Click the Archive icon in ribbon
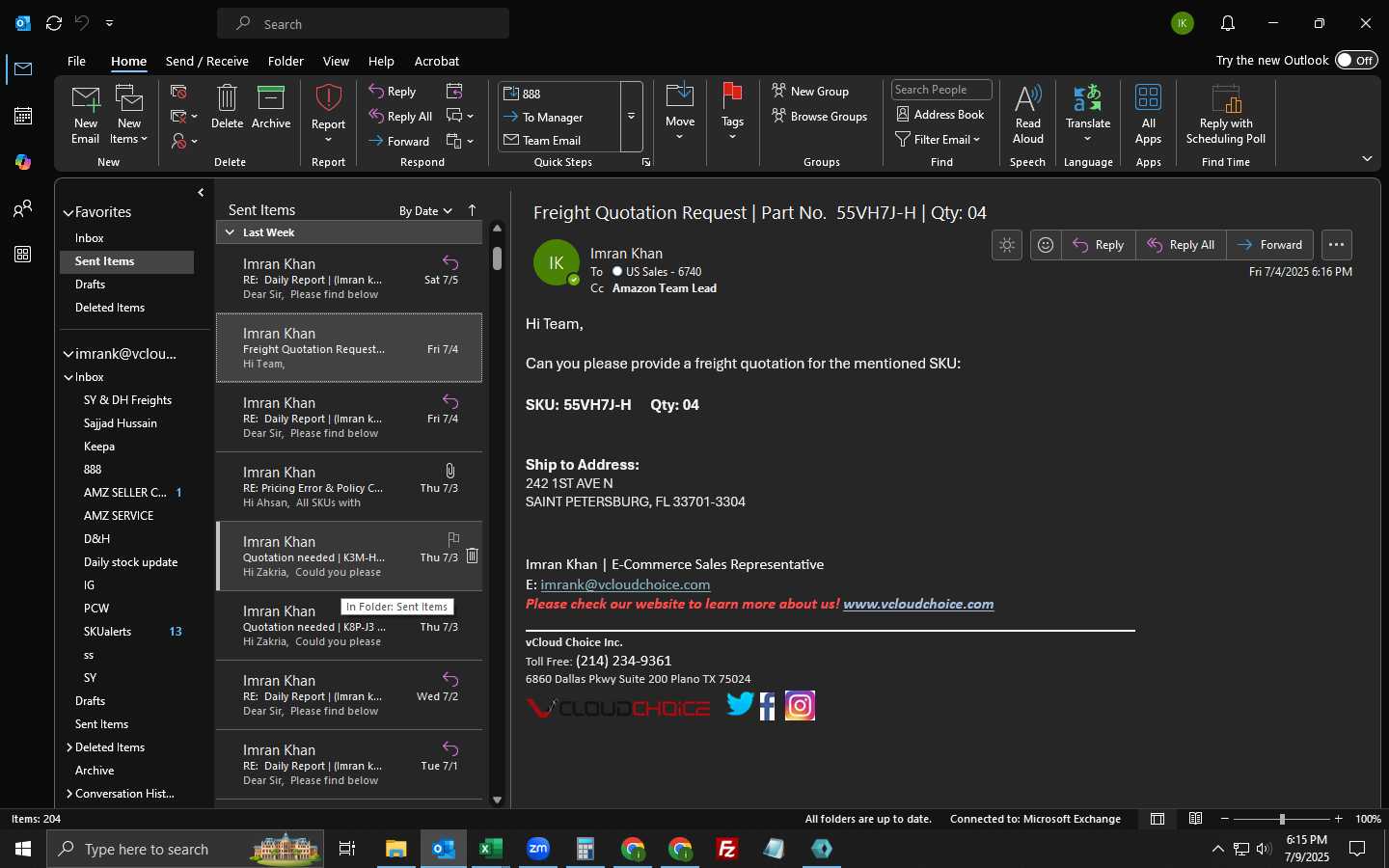The width and height of the screenshot is (1389, 868). tap(271, 98)
